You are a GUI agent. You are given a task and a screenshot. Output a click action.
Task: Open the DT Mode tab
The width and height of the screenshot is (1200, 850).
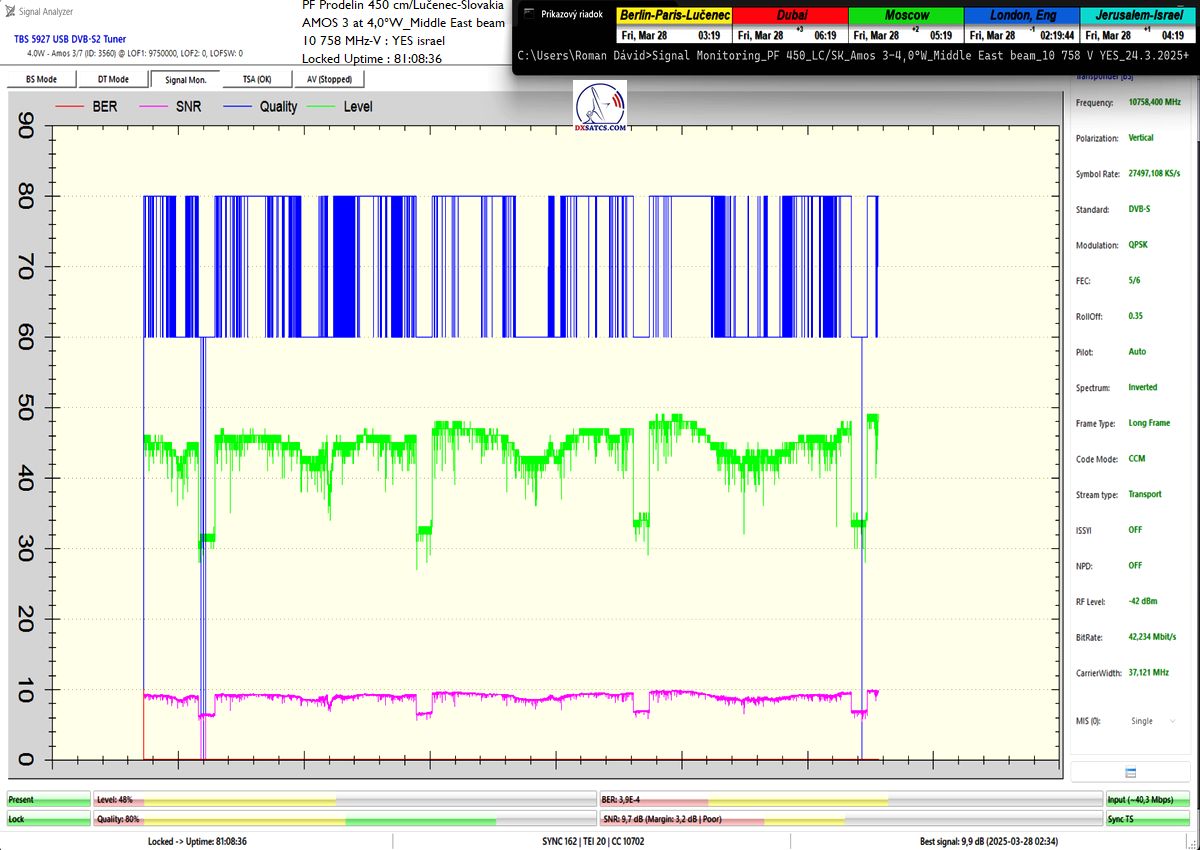click(x=112, y=79)
